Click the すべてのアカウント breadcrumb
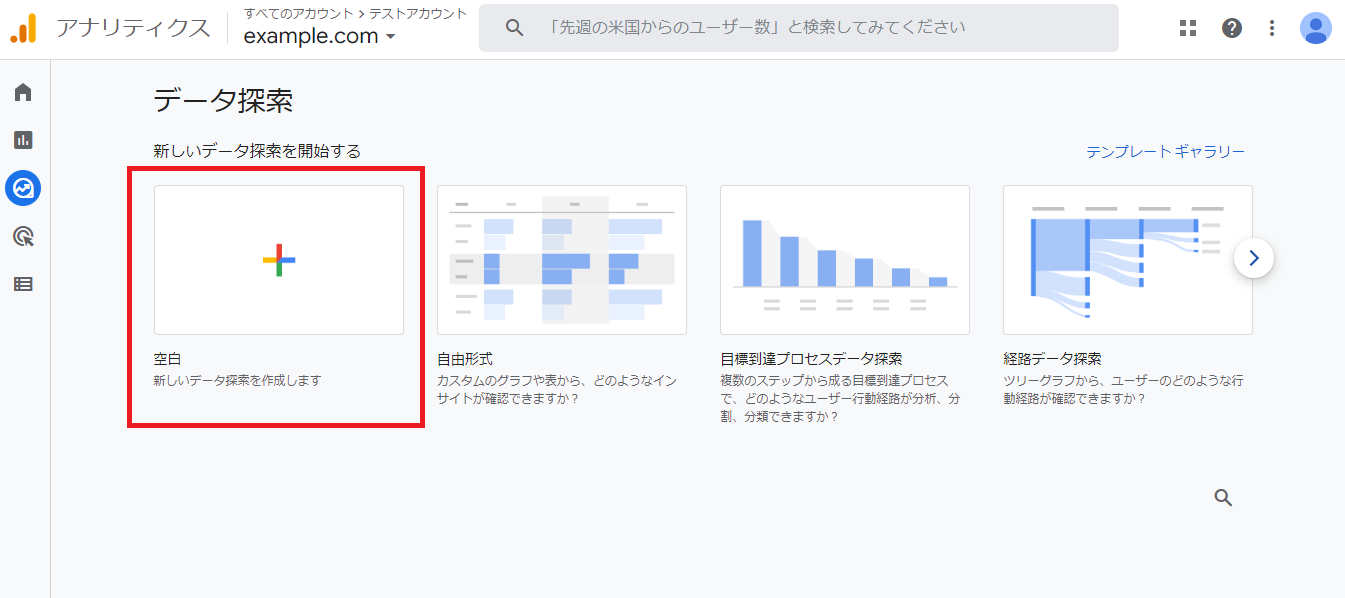The width and height of the screenshot is (1345, 598). (300, 13)
